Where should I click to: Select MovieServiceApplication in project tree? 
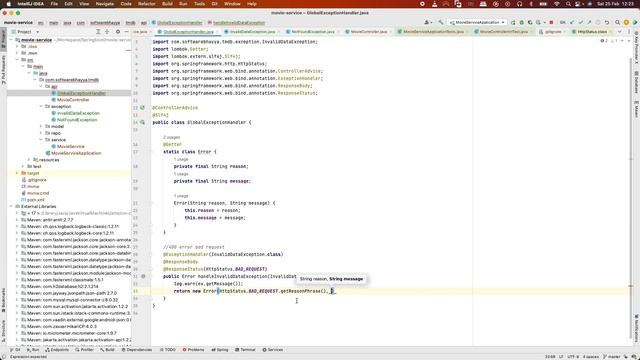(x=76, y=153)
